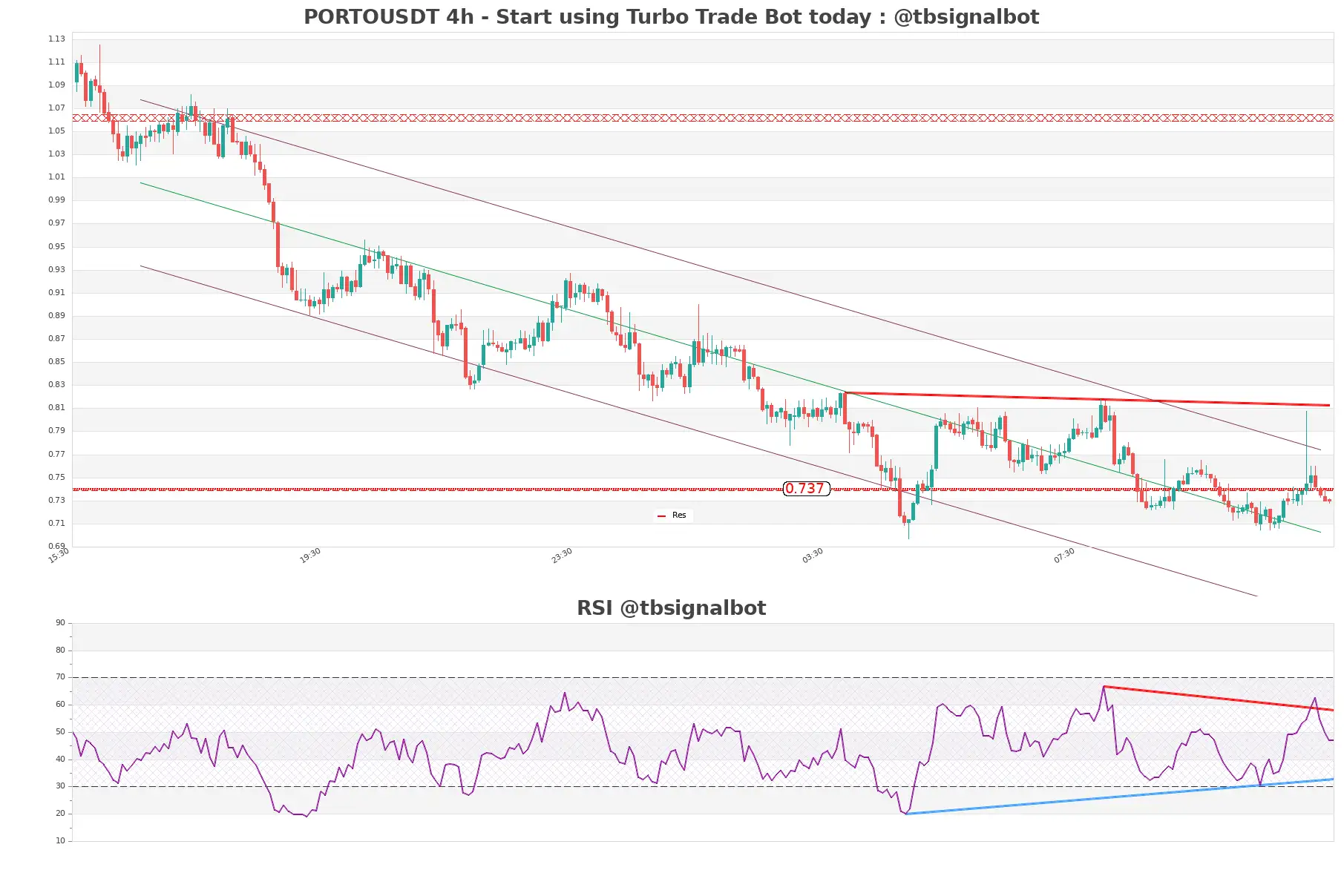Click the 1.13 price axis label
Image resolution: width=1344 pixels, height=896 pixels.
pyautogui.click(x=57, y=39)
